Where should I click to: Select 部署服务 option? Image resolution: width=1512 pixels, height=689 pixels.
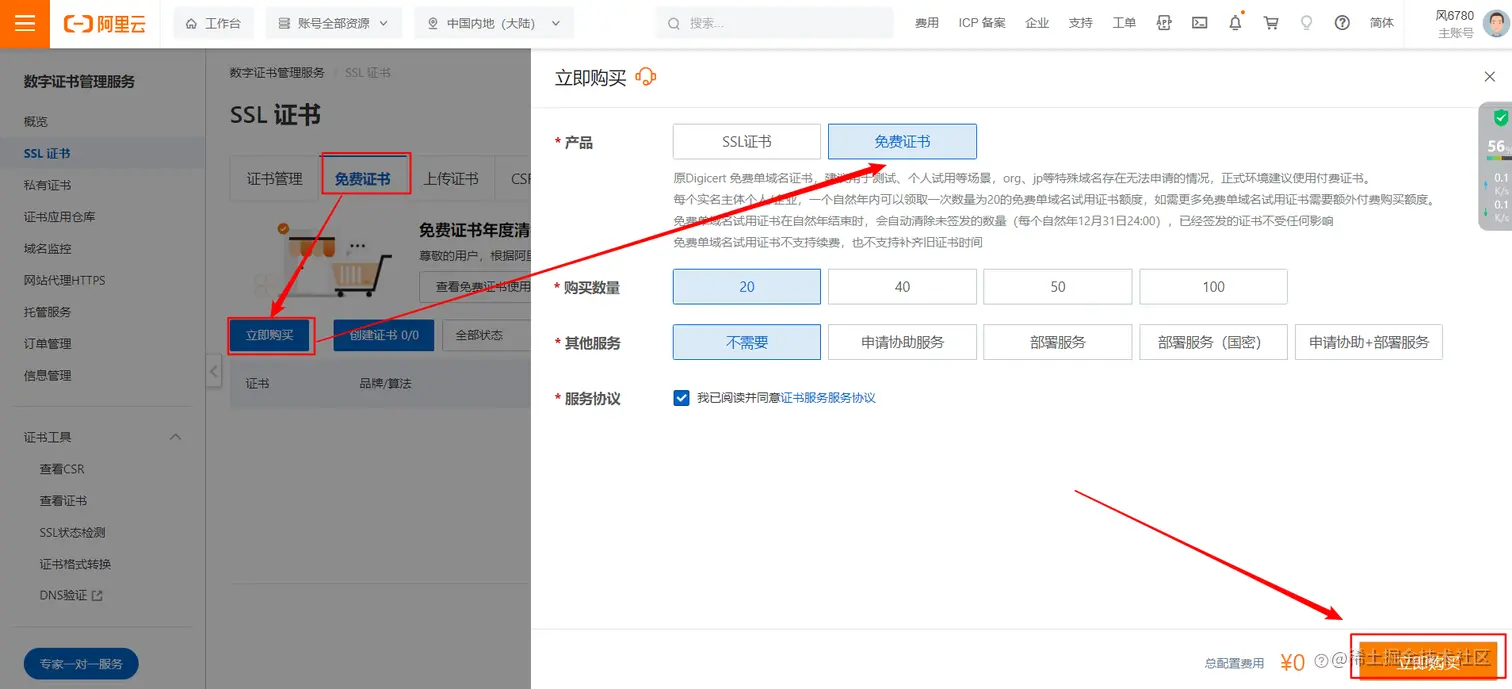pos(1058,342)
